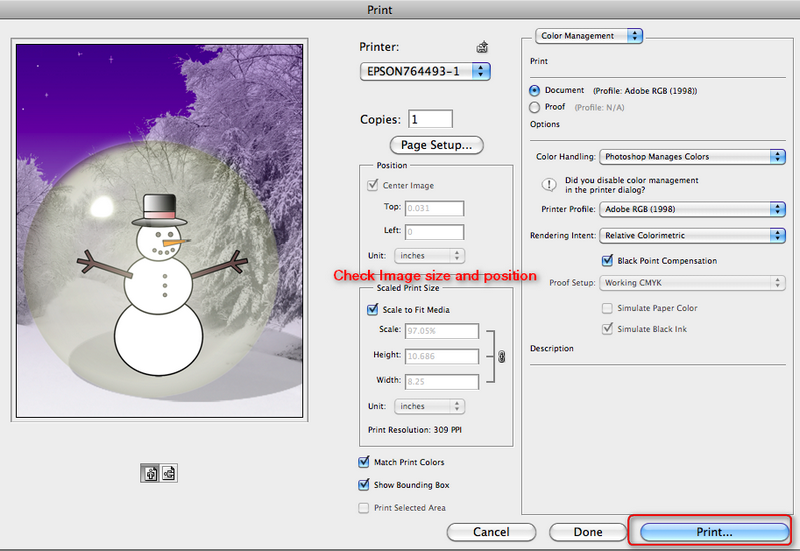Open the Color Management panel menu
Viewport: 800px width, 551px height.
589,36
